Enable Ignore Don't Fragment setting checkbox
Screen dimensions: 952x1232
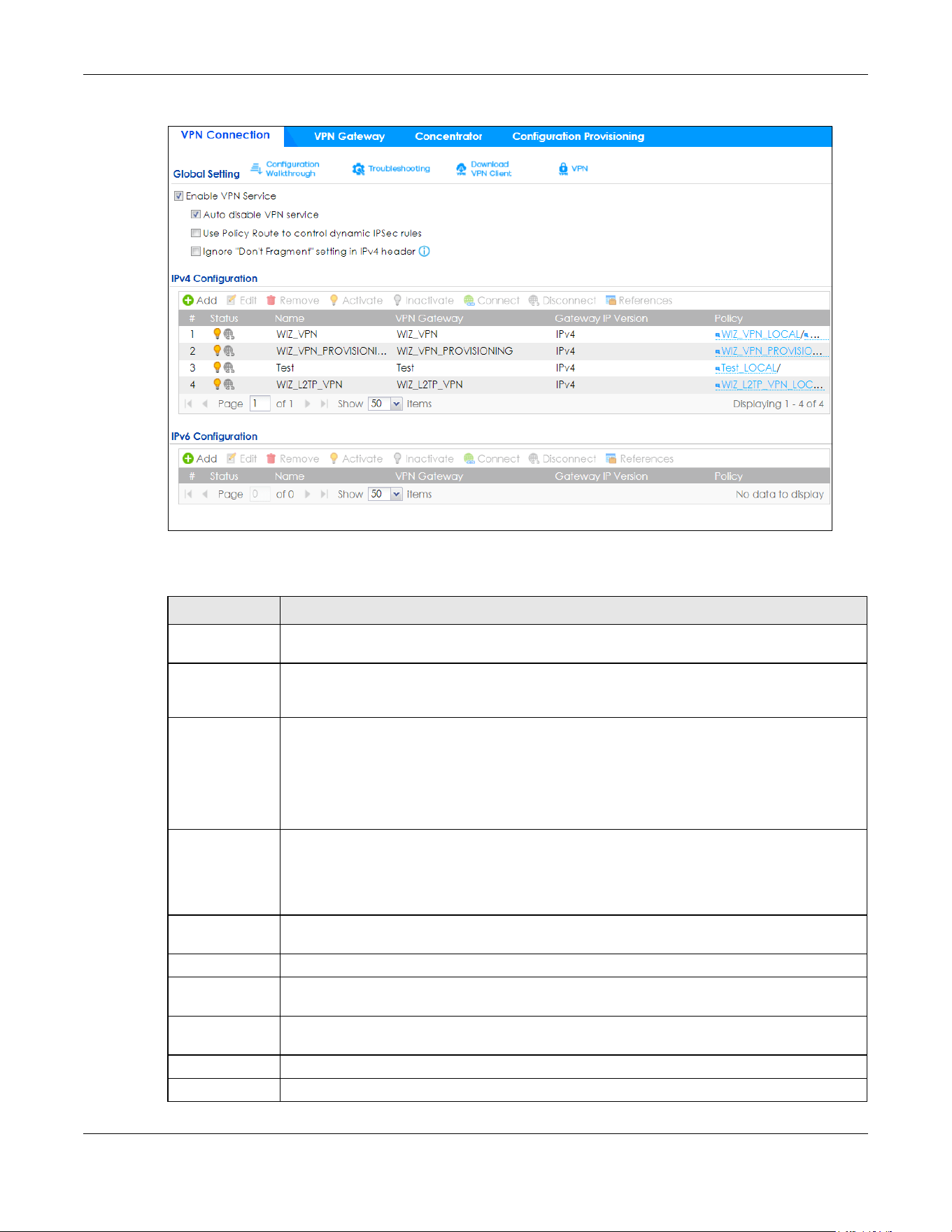point(196,251)
